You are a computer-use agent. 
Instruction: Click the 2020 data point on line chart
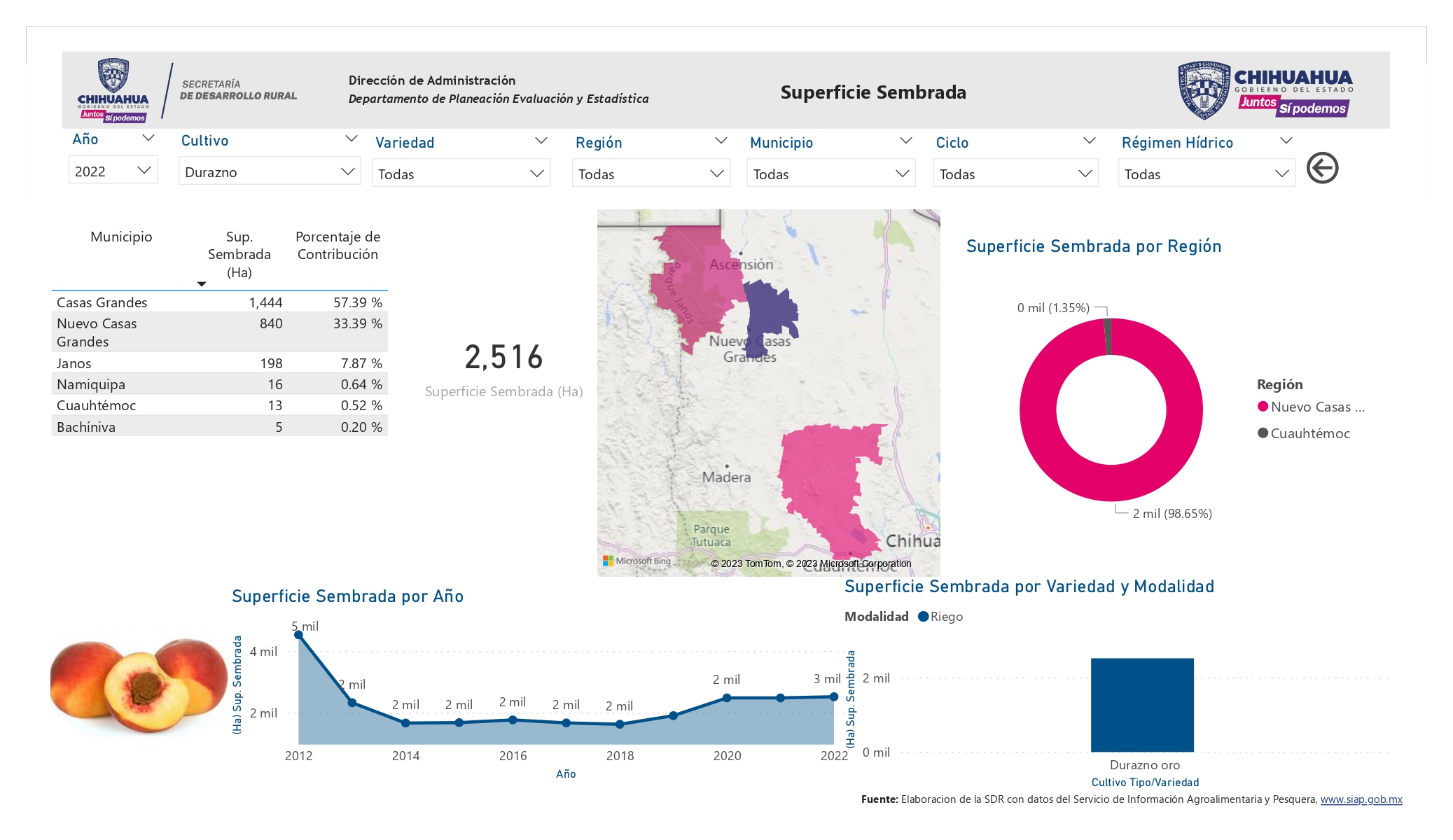click(x=727, y=698)
